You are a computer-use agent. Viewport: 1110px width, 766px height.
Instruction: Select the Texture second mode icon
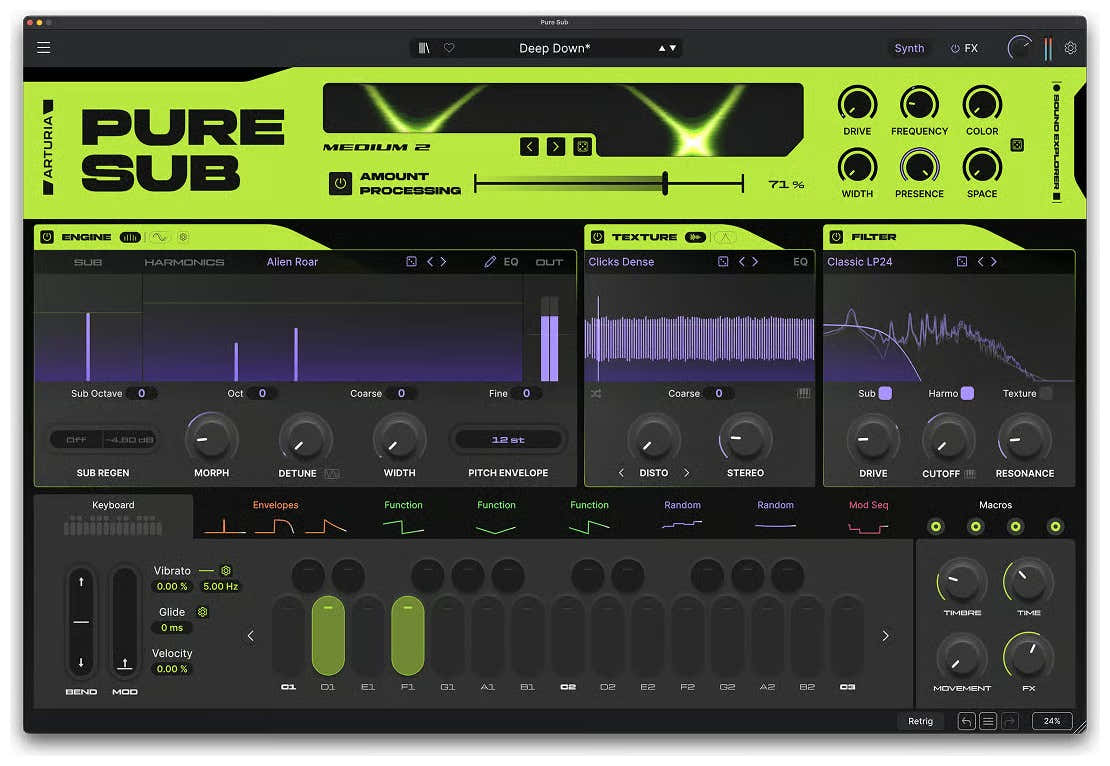pyautogui.click(x=725, y=237)
